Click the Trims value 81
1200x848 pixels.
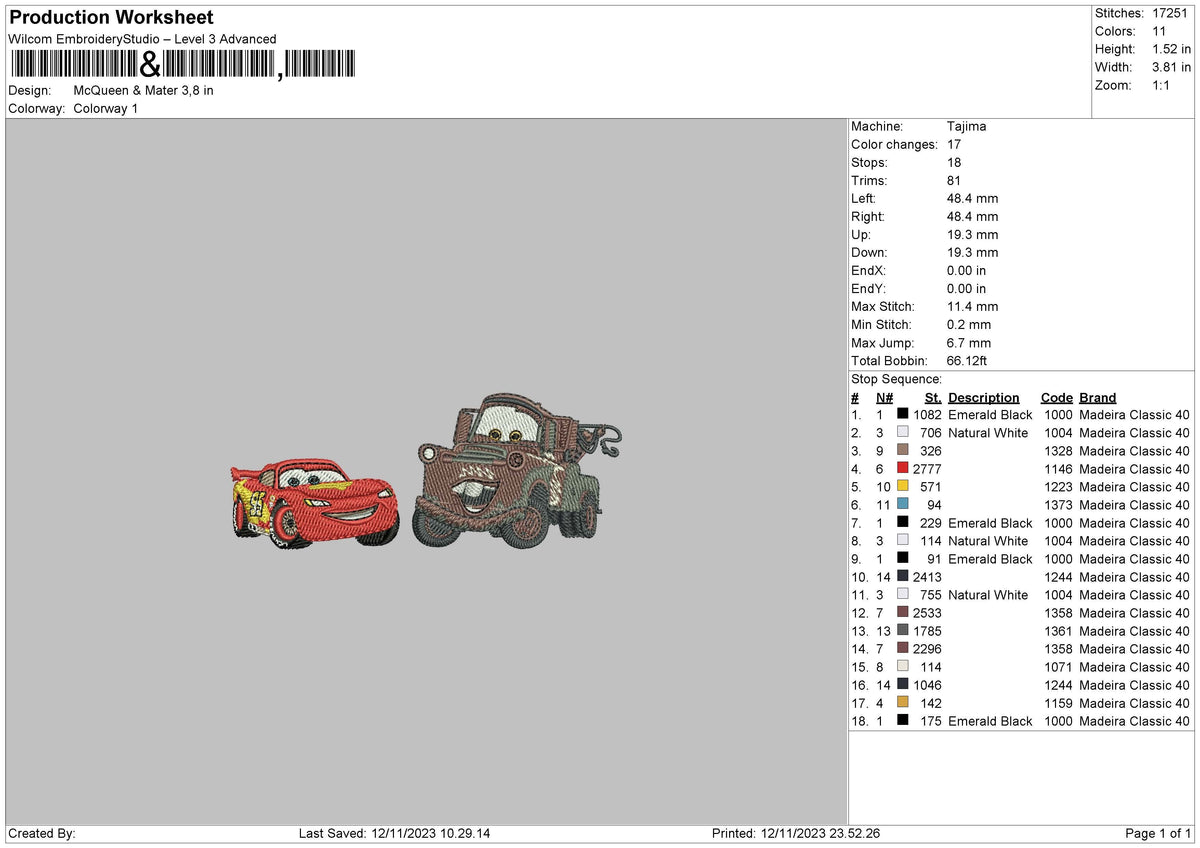[954, 181]
